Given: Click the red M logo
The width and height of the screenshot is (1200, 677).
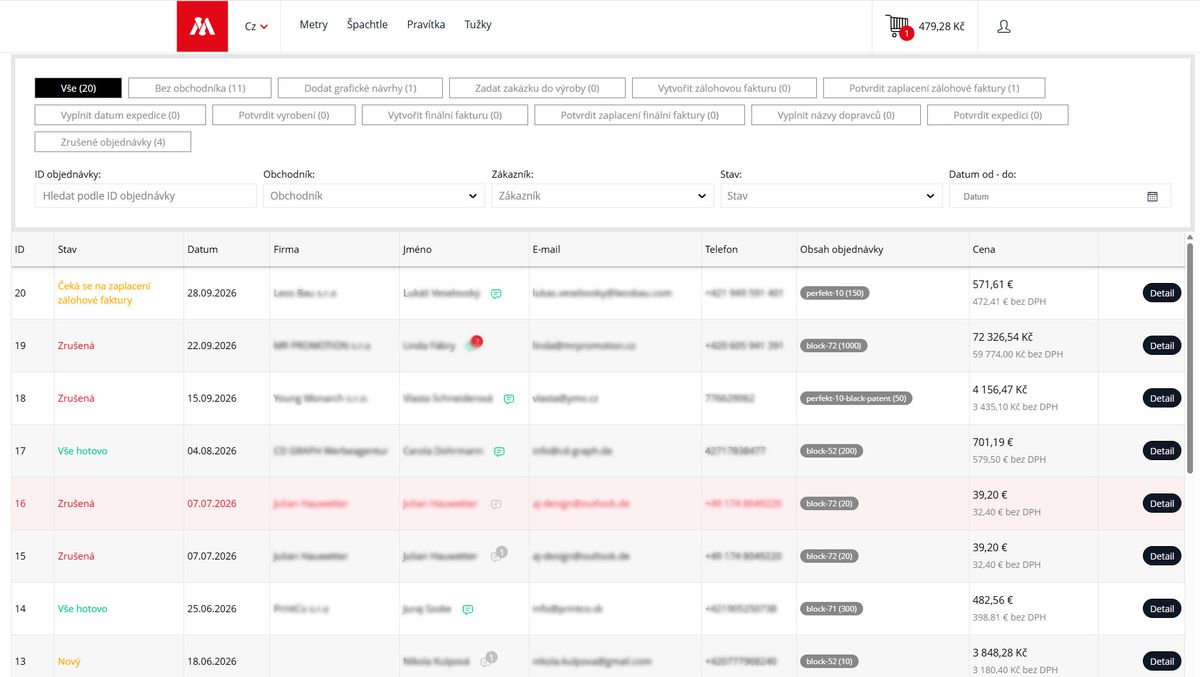Looking at the screenshot, I should (x=202, y=26).
